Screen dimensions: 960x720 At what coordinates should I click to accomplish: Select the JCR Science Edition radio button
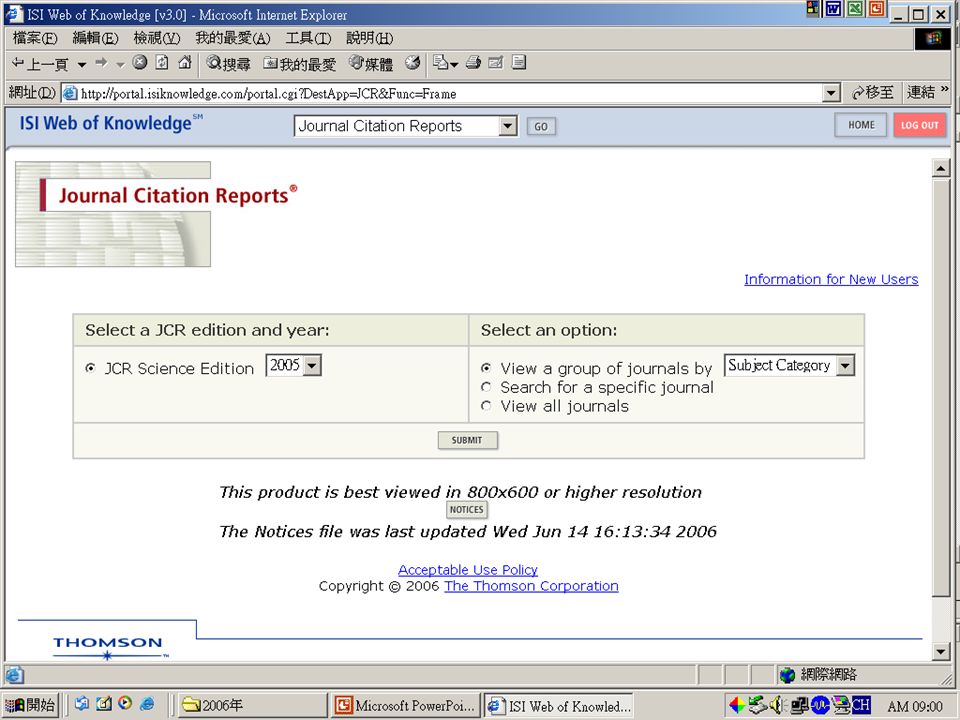tap(91, 369)
